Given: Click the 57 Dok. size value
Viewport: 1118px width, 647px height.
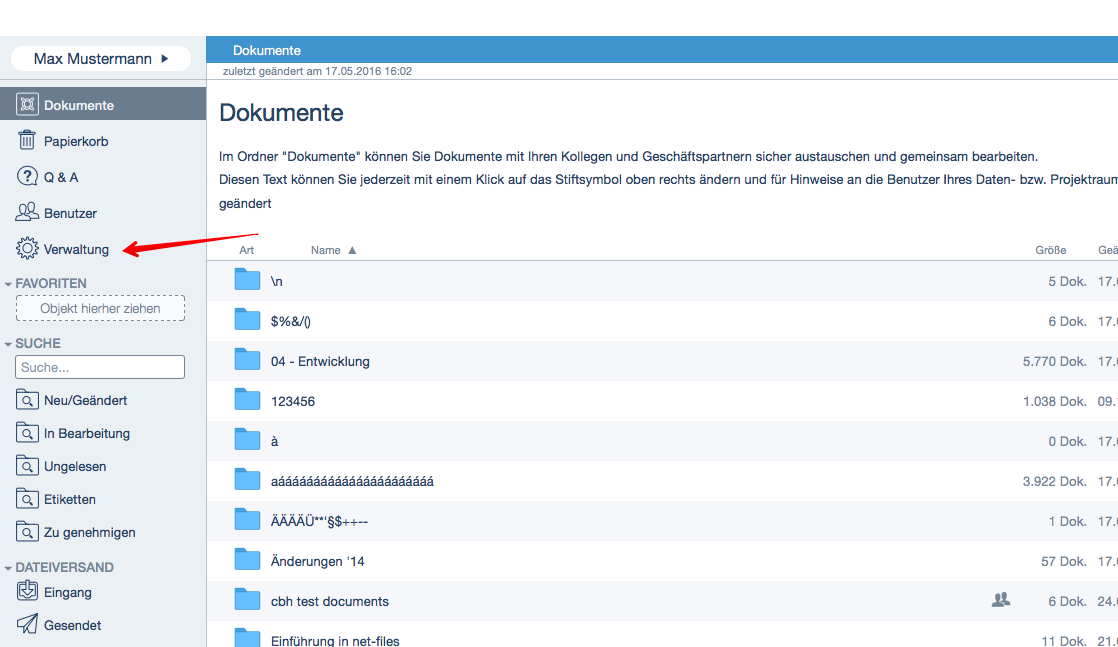Looking at the screenshot, I should coord(1064,561).
